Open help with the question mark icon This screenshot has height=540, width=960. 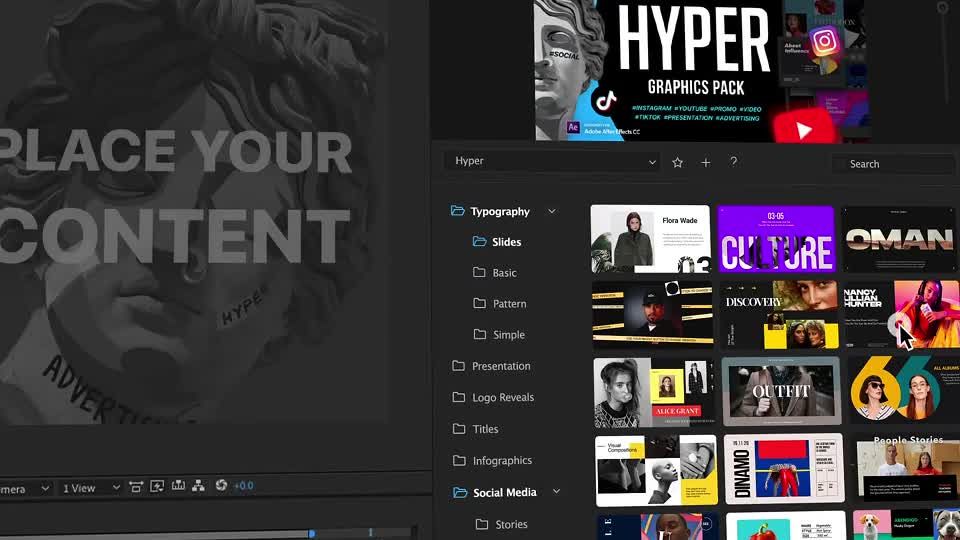(733, 162)
